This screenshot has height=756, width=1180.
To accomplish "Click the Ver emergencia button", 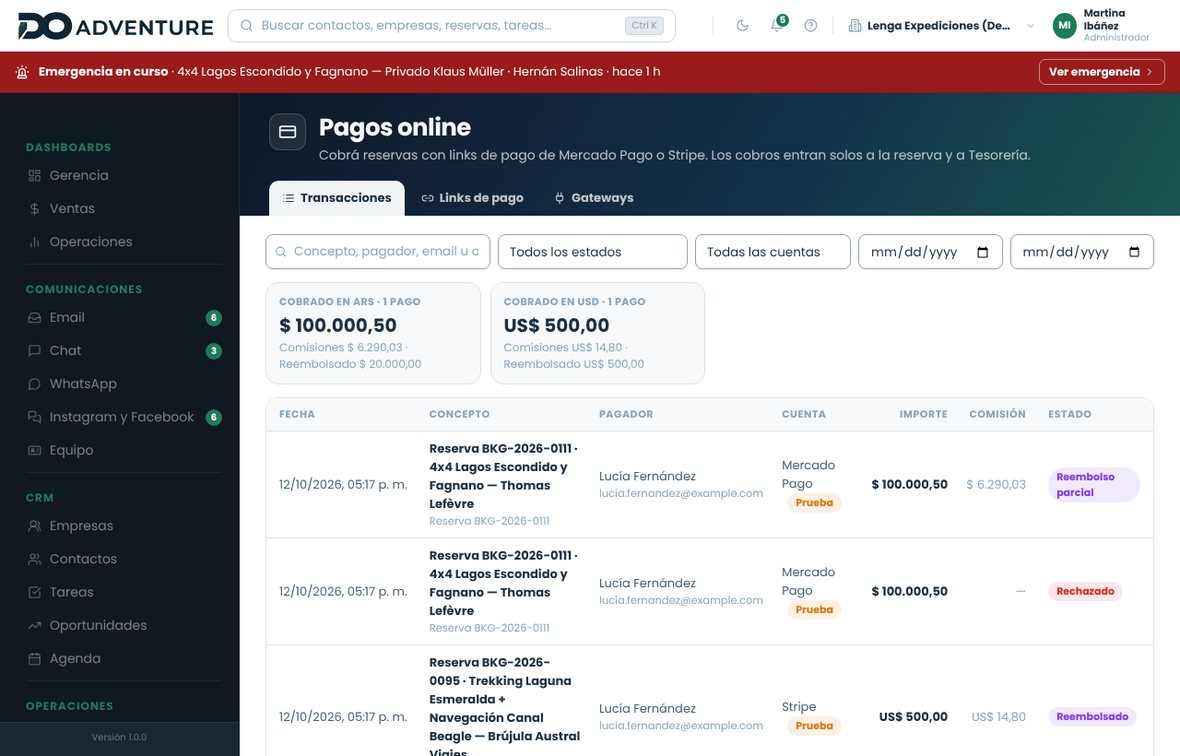I will (1102, 72).
